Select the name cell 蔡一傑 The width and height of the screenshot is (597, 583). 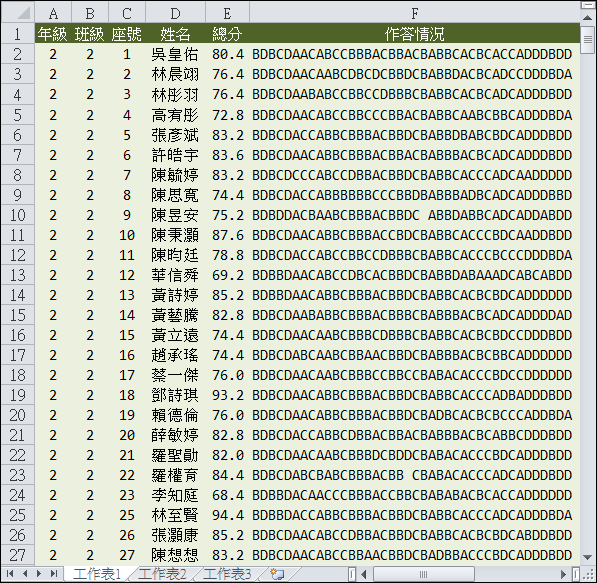[x=175, y=375]
